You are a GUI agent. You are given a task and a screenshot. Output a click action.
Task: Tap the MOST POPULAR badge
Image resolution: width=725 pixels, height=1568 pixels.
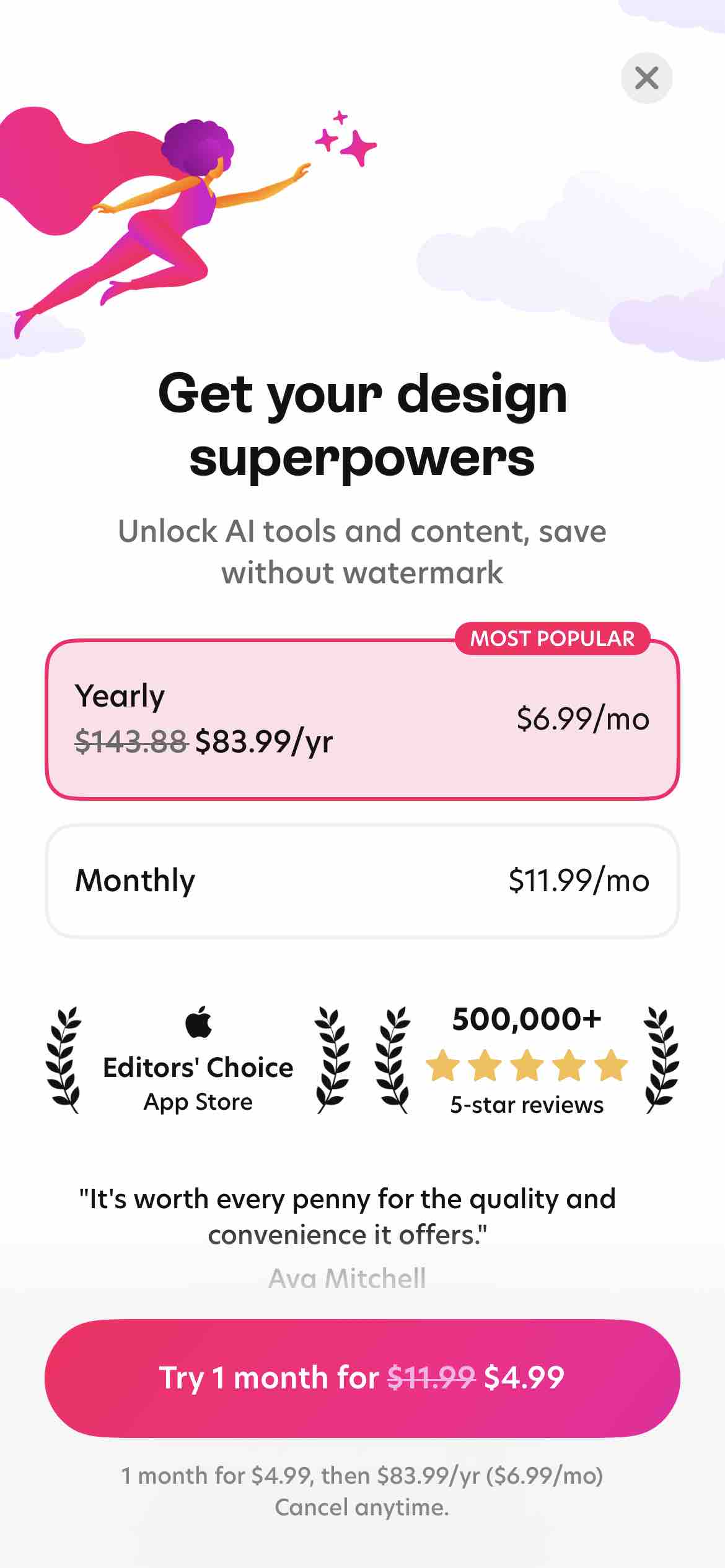(x=552, y=638)
